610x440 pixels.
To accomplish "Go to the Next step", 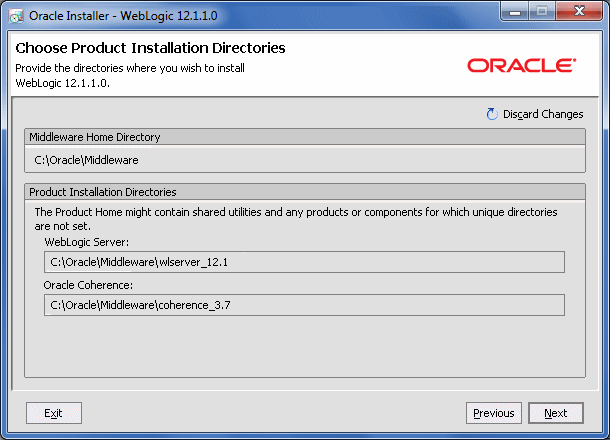I will point(556,413).
